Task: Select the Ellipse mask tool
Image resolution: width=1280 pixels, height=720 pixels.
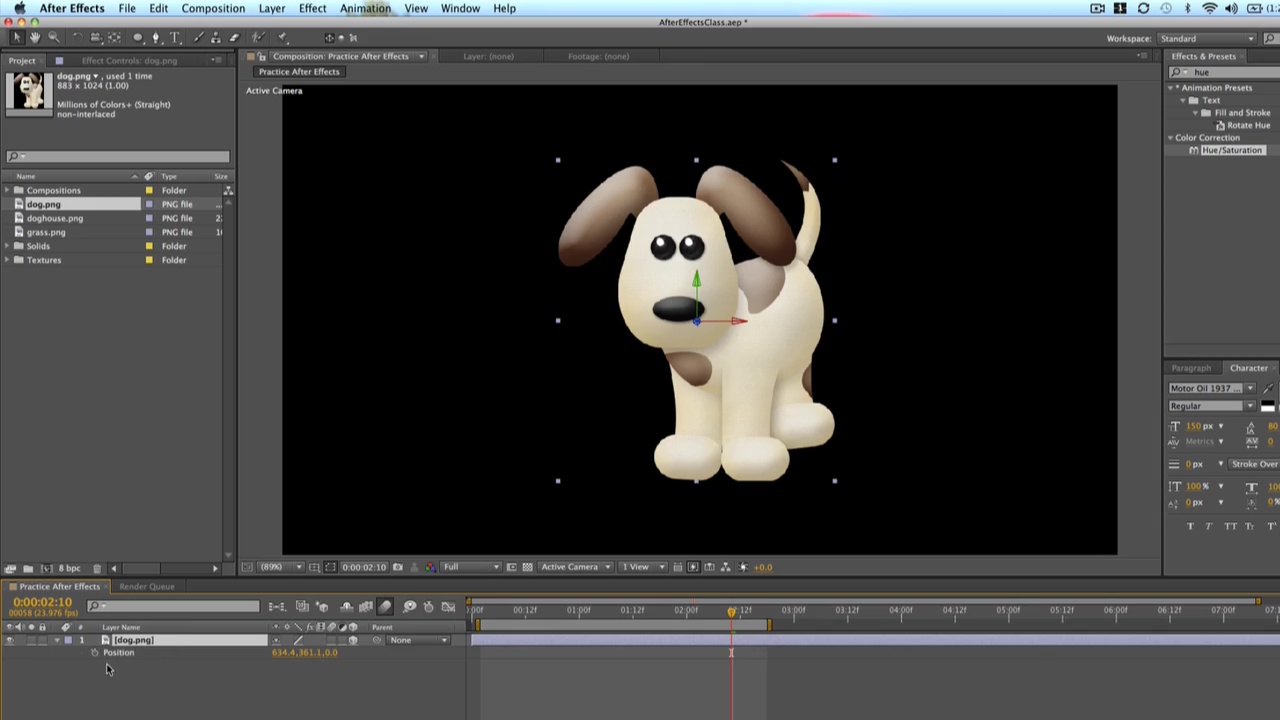Action: [138, 38]
